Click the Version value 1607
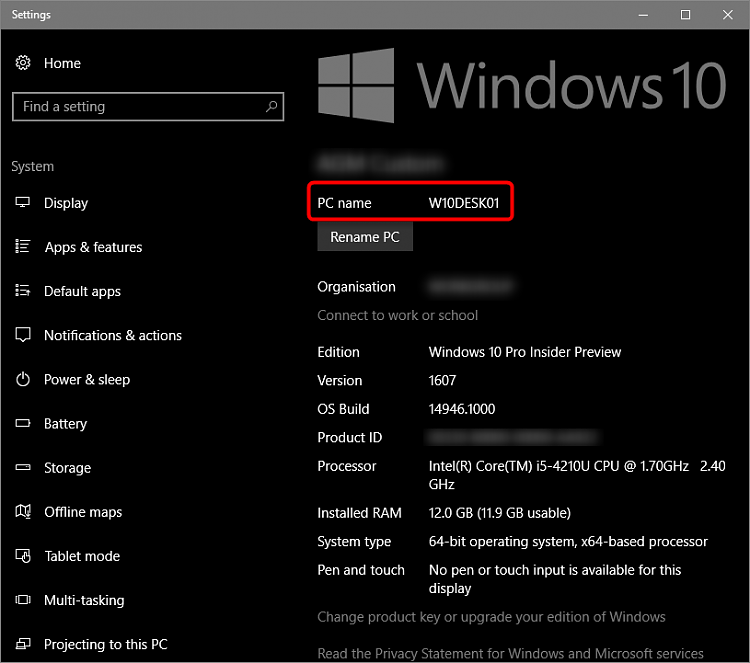This screenshot has width=750, height=663. click(442, 380)
